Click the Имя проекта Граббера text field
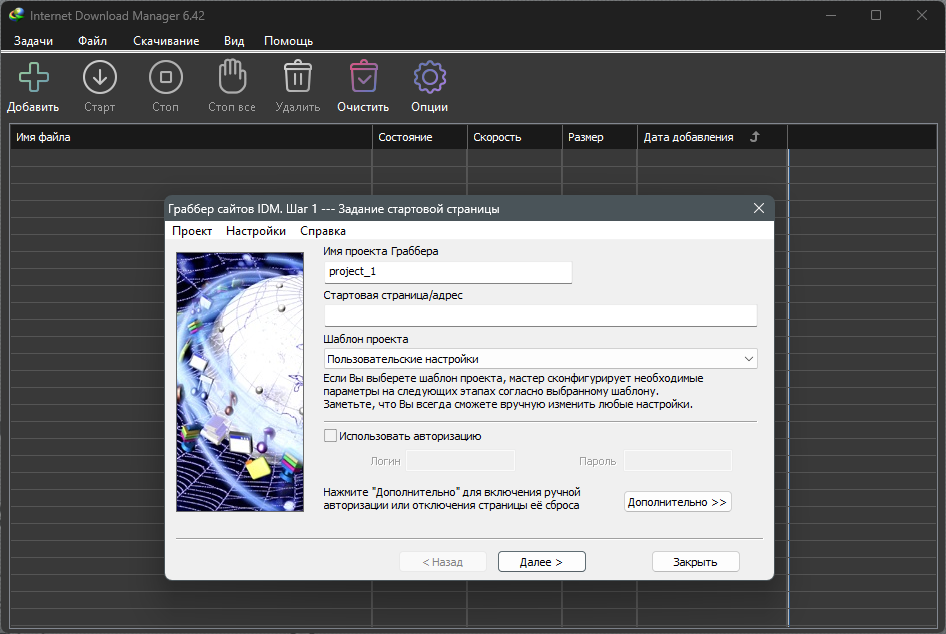 tap(448, 272)
